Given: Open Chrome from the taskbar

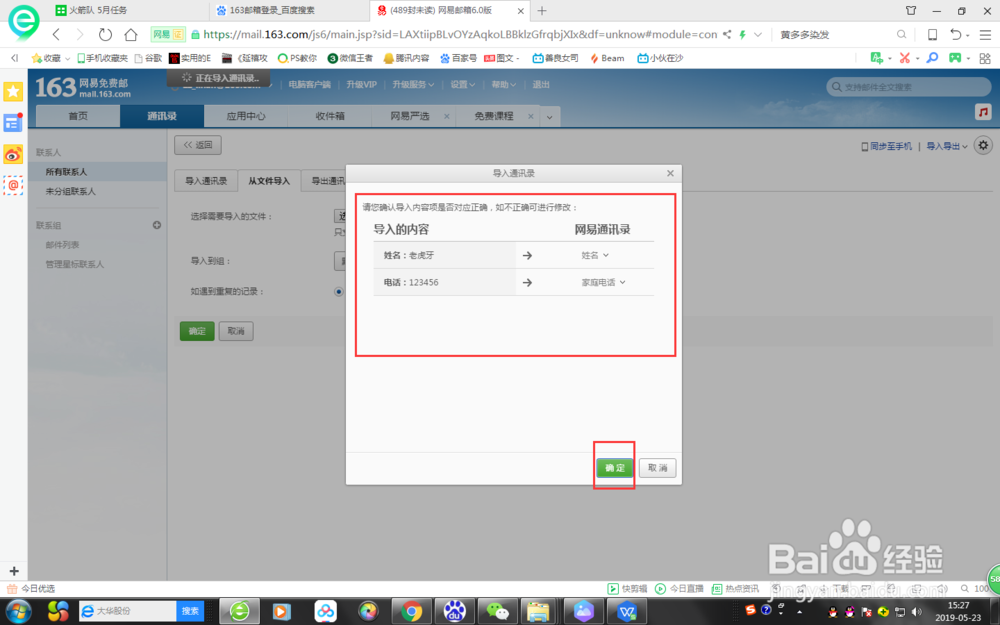Looking at the screenshot, I should (x=410, y=610).
